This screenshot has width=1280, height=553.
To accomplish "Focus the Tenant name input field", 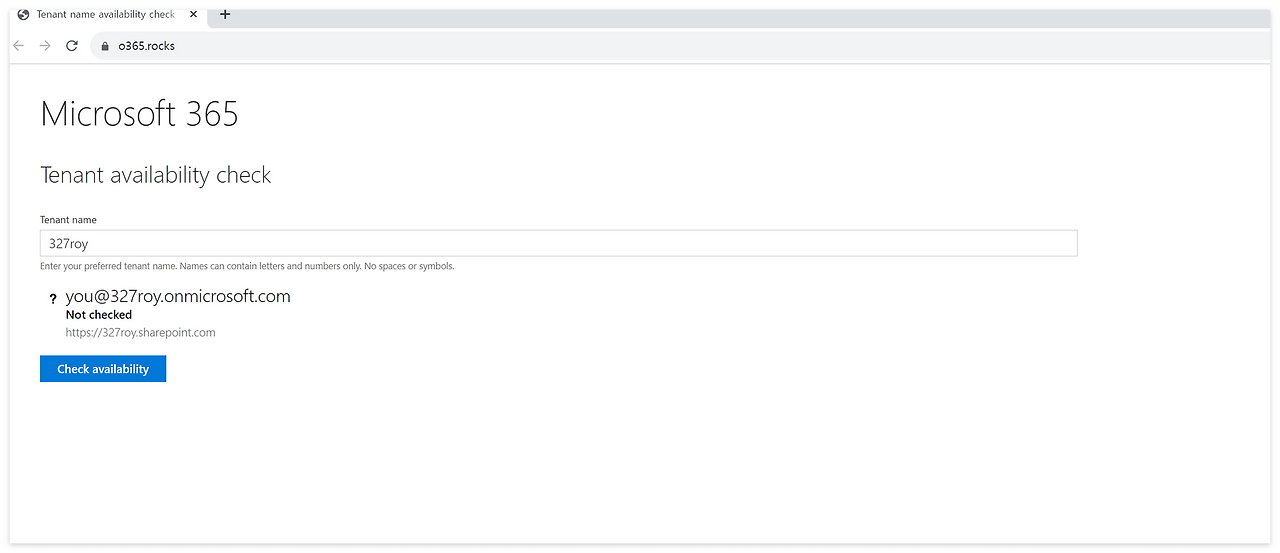I will (558, 243).
